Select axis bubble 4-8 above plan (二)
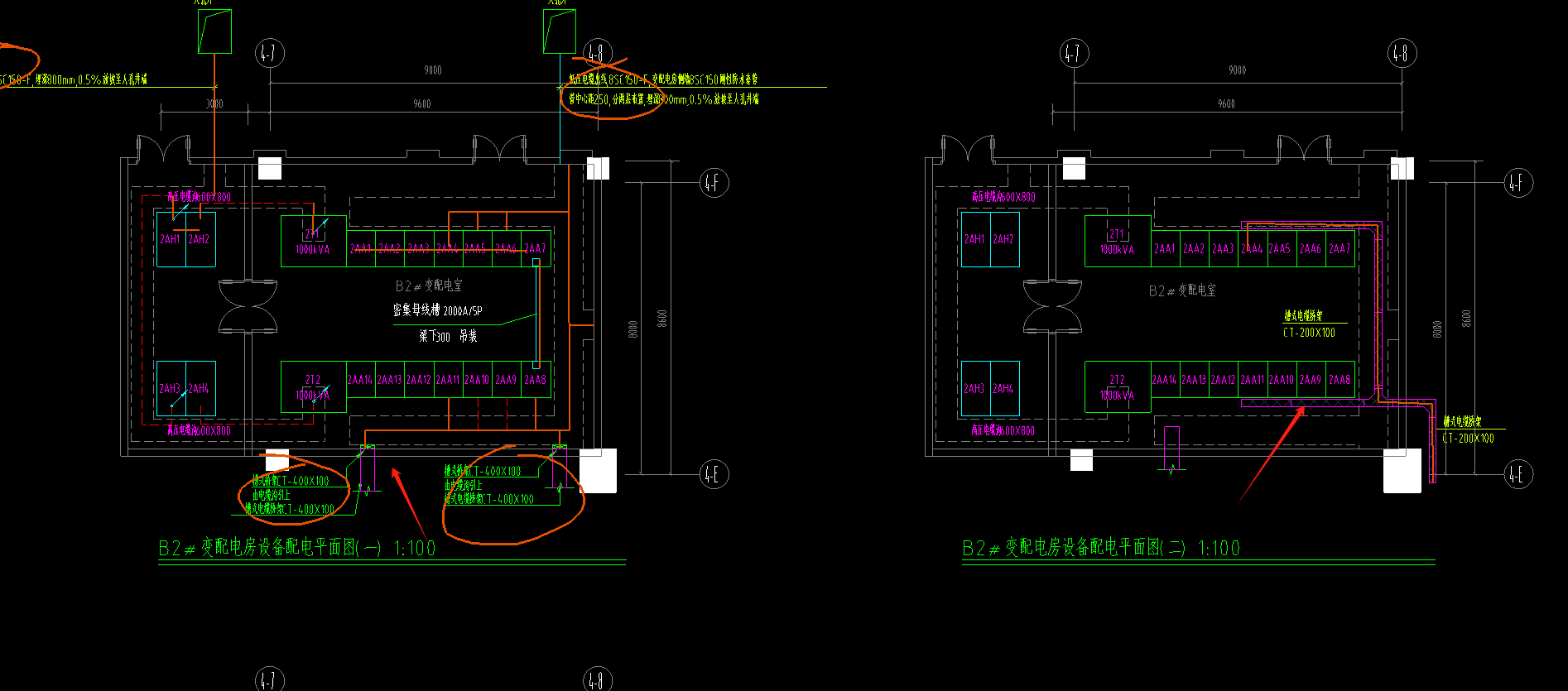The width and height of the screenshot is (1568, 691). pyautogui.click(x=1402, y=54)
